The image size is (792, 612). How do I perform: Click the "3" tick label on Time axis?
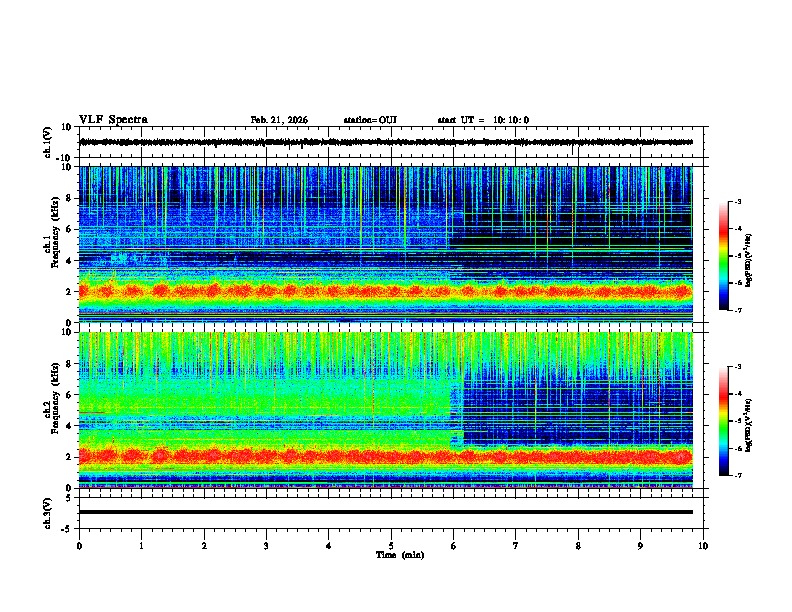(266, 546)
